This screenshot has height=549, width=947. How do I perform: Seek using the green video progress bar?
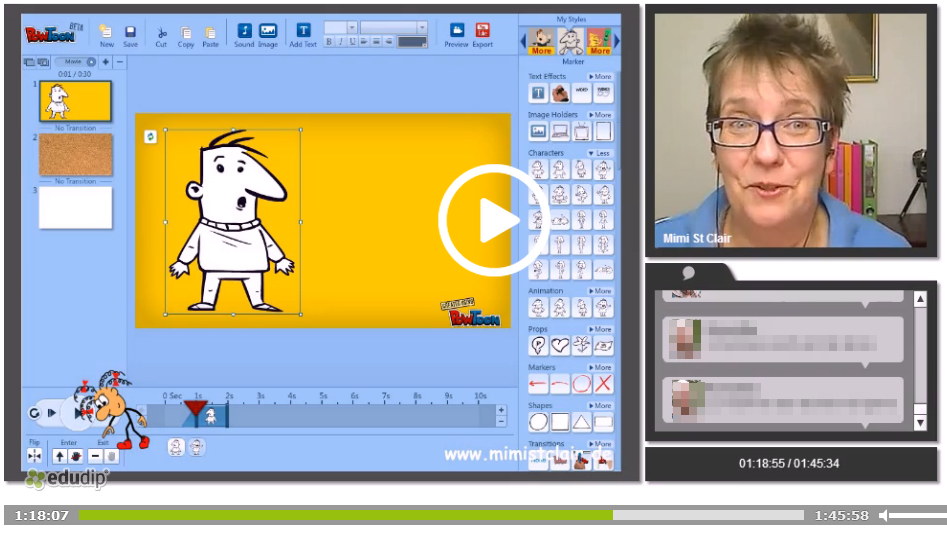tap(441, 515)
